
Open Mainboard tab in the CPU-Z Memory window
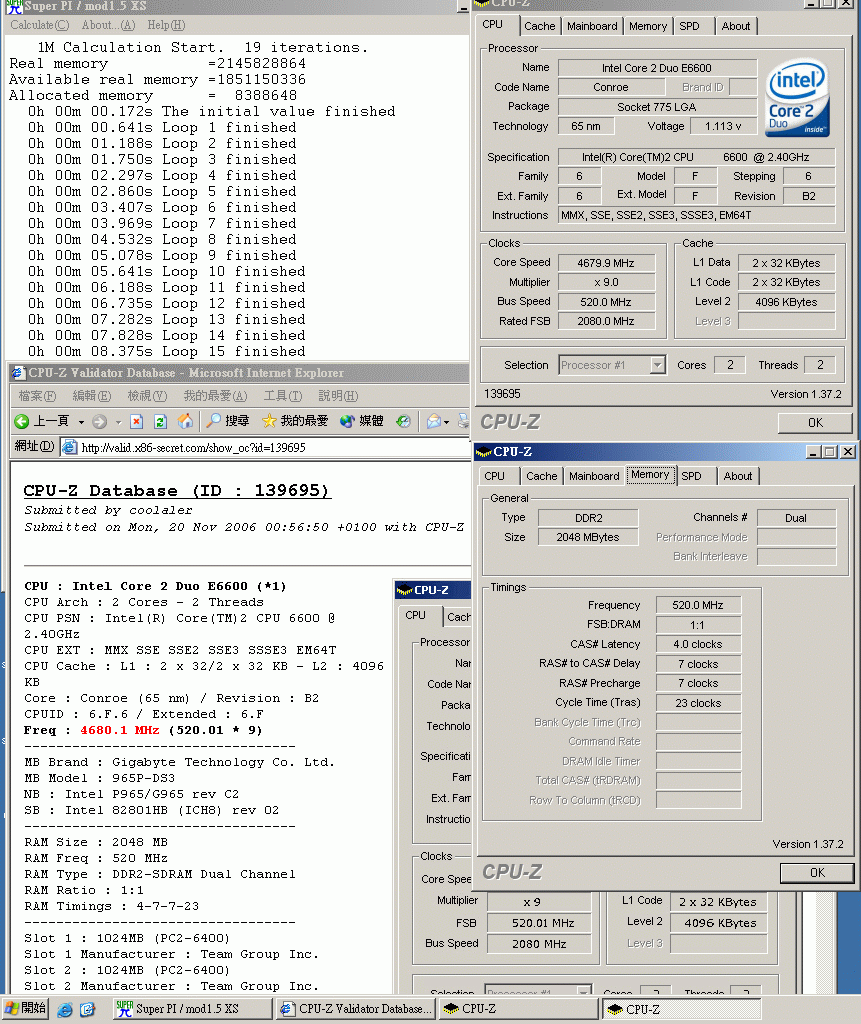594,476
